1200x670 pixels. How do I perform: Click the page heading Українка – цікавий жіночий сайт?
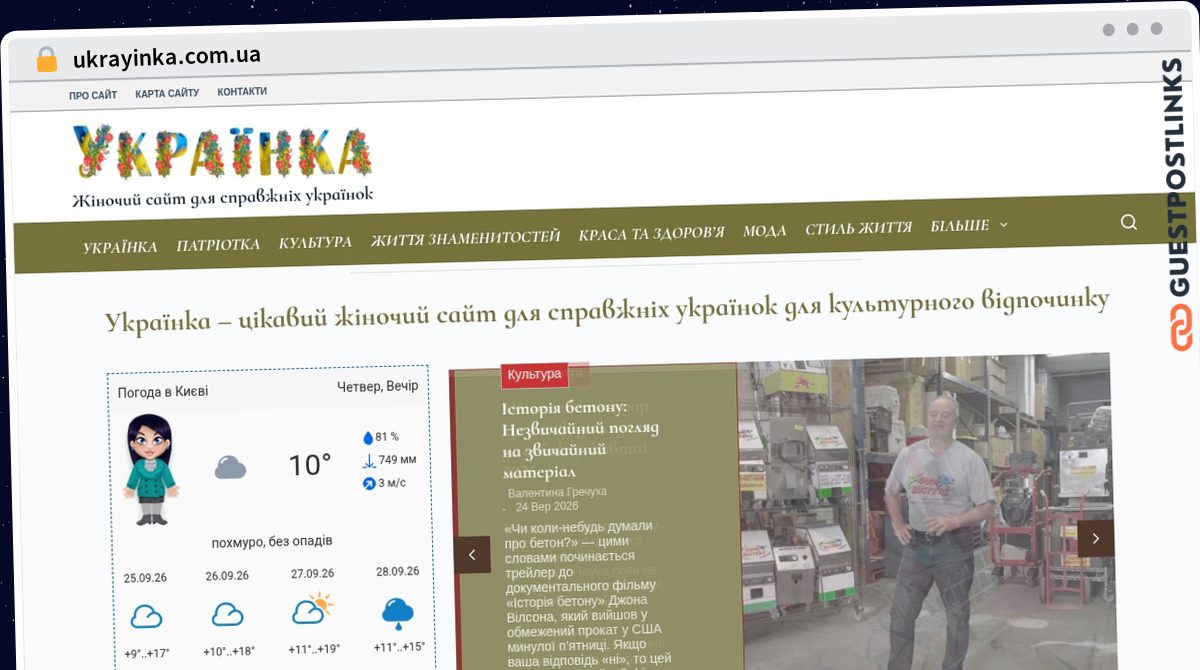pos(607,311)
